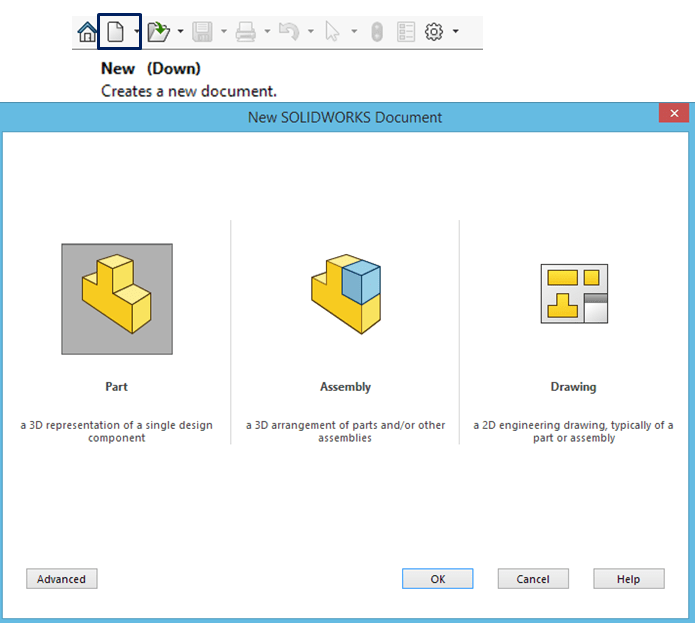Confirm with the OK button
The width and height of the screenshot is (698, 624).
[438, 579]
